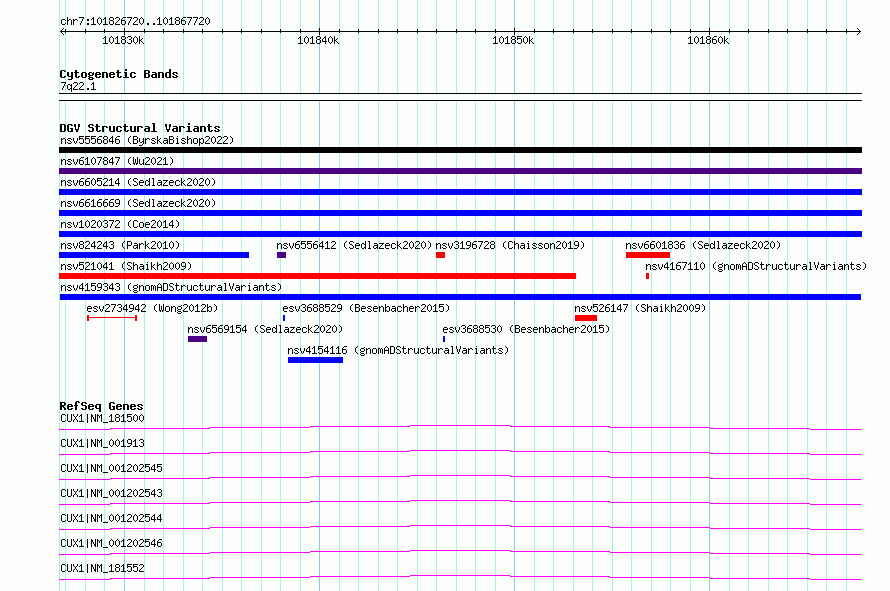This screenshot has height=591, width=890.
Task: Click the nsv1020372 Coe2014 blue bar
Action: tap(460, 234)
